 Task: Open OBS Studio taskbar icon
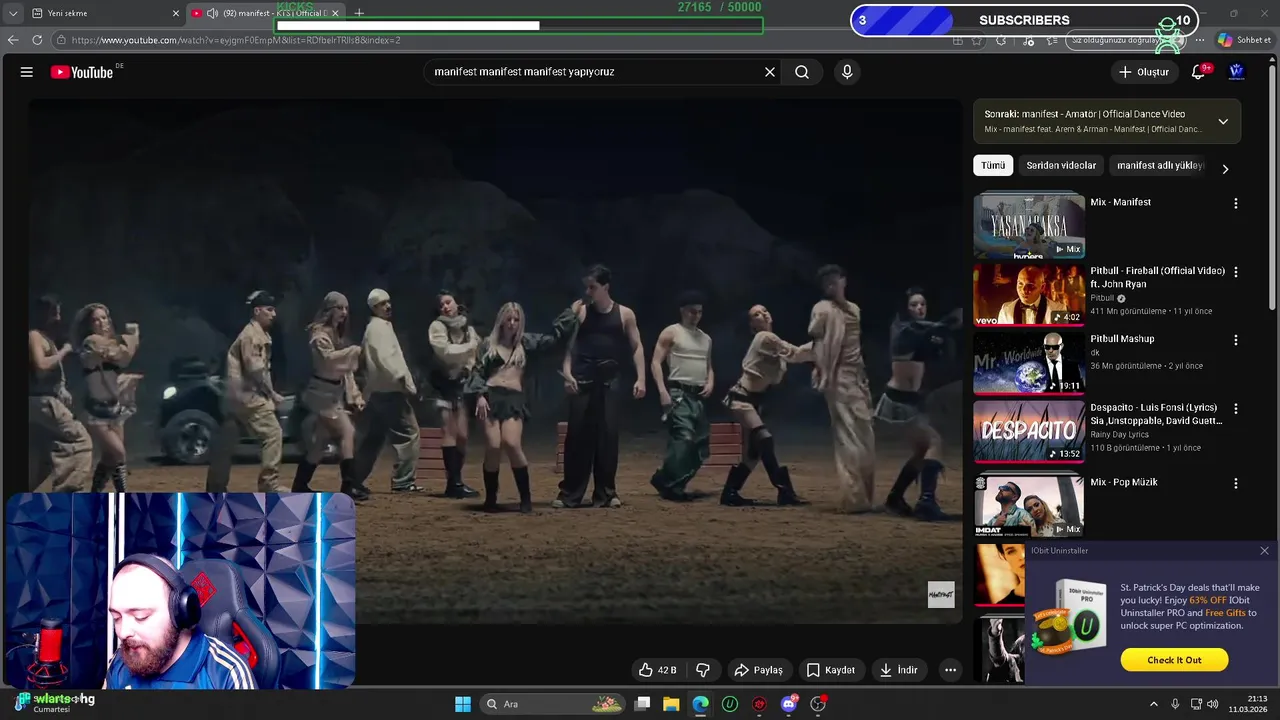pos(818,704)
